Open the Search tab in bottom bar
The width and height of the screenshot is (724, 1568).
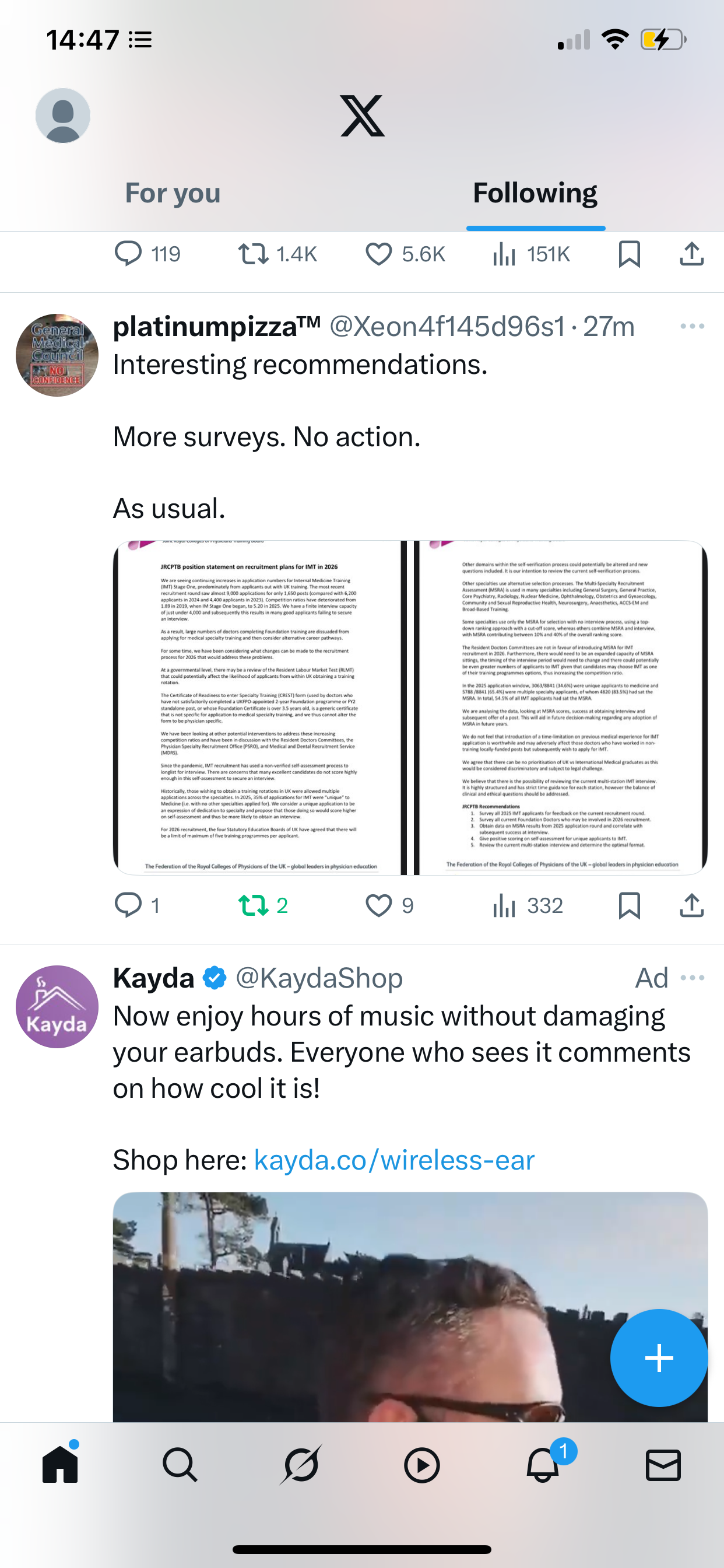tap(180, 1465)
